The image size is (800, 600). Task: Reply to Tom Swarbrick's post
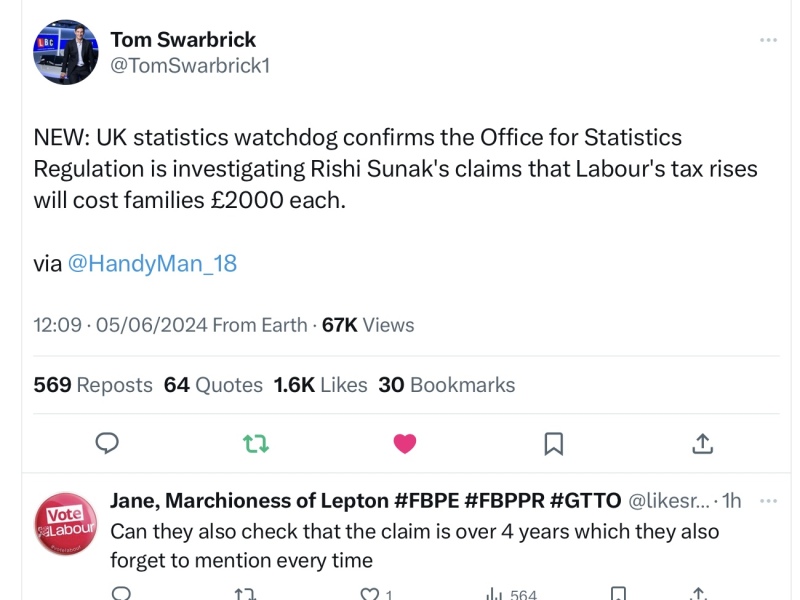coord(107,443)
